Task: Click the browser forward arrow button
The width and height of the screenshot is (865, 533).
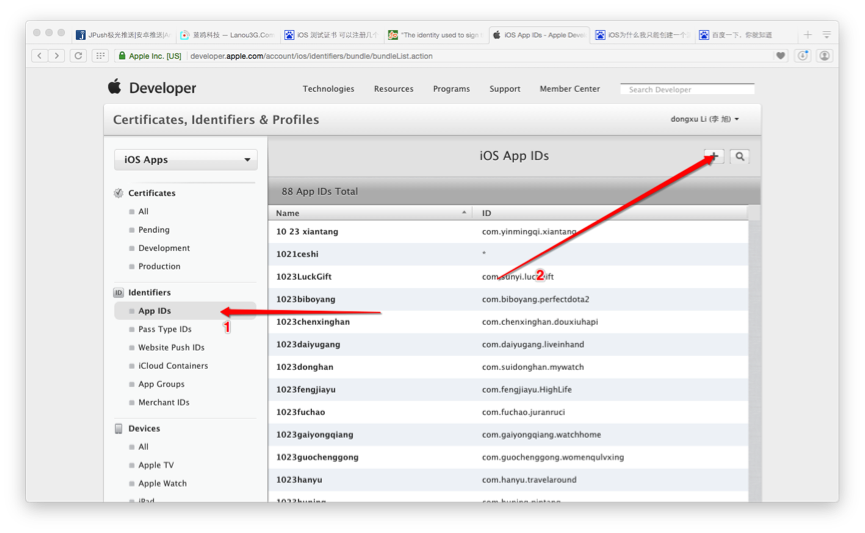Action: 57,56
